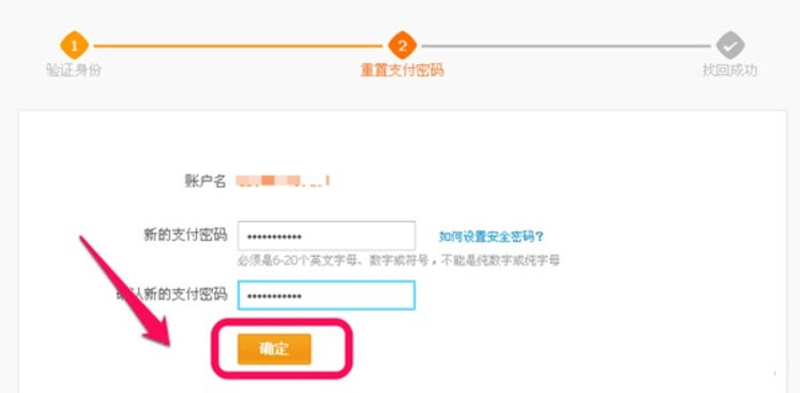800x393 pixels.
Task: Focus the 确认新的支付密码 password field
Action: (x=327, y=295)
